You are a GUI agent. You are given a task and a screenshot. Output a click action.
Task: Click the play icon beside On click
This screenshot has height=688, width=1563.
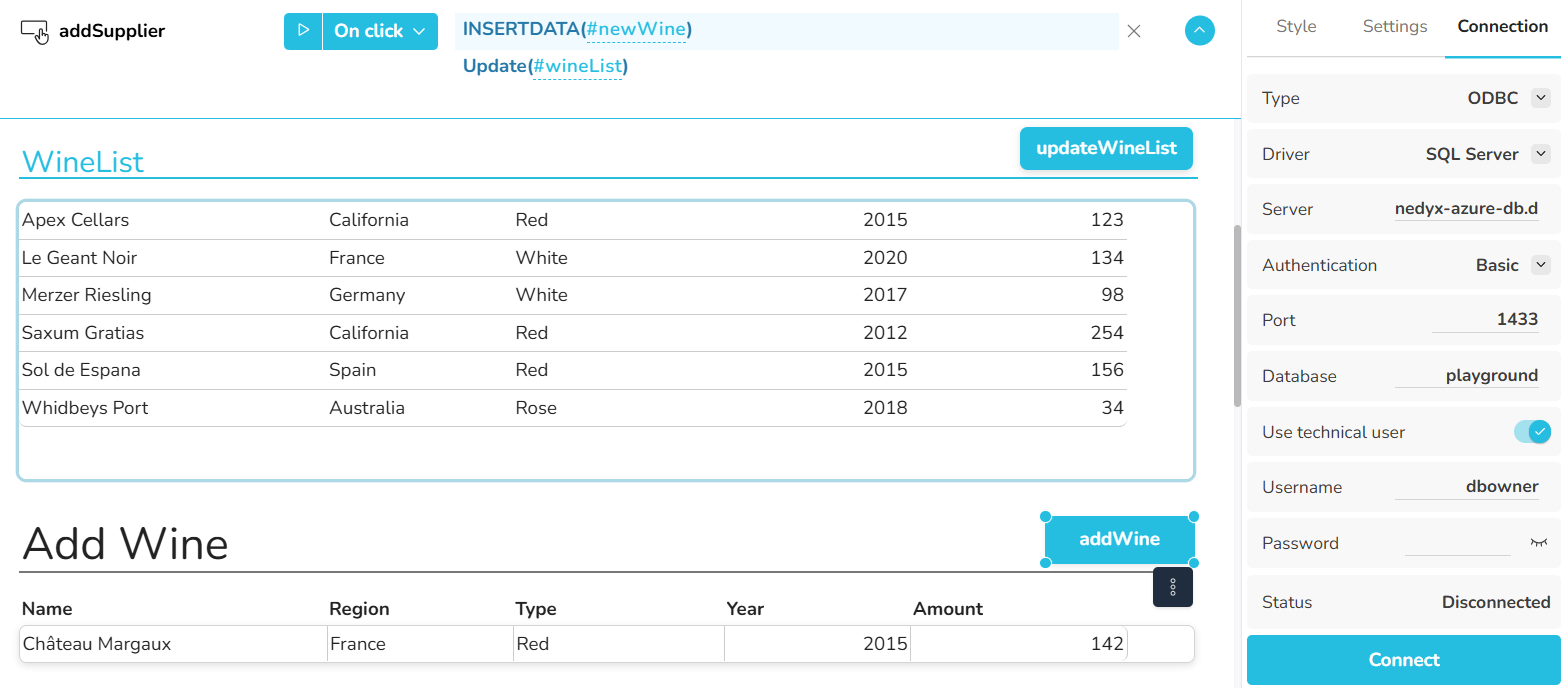tap(303, 31)
